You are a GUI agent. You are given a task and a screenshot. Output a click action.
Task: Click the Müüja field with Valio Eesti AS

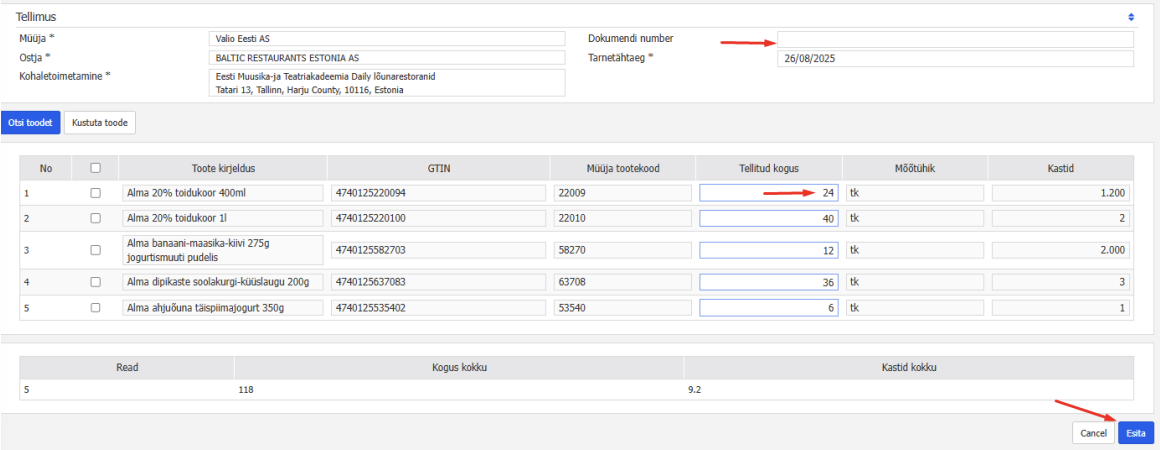click(x=387, y=39)
